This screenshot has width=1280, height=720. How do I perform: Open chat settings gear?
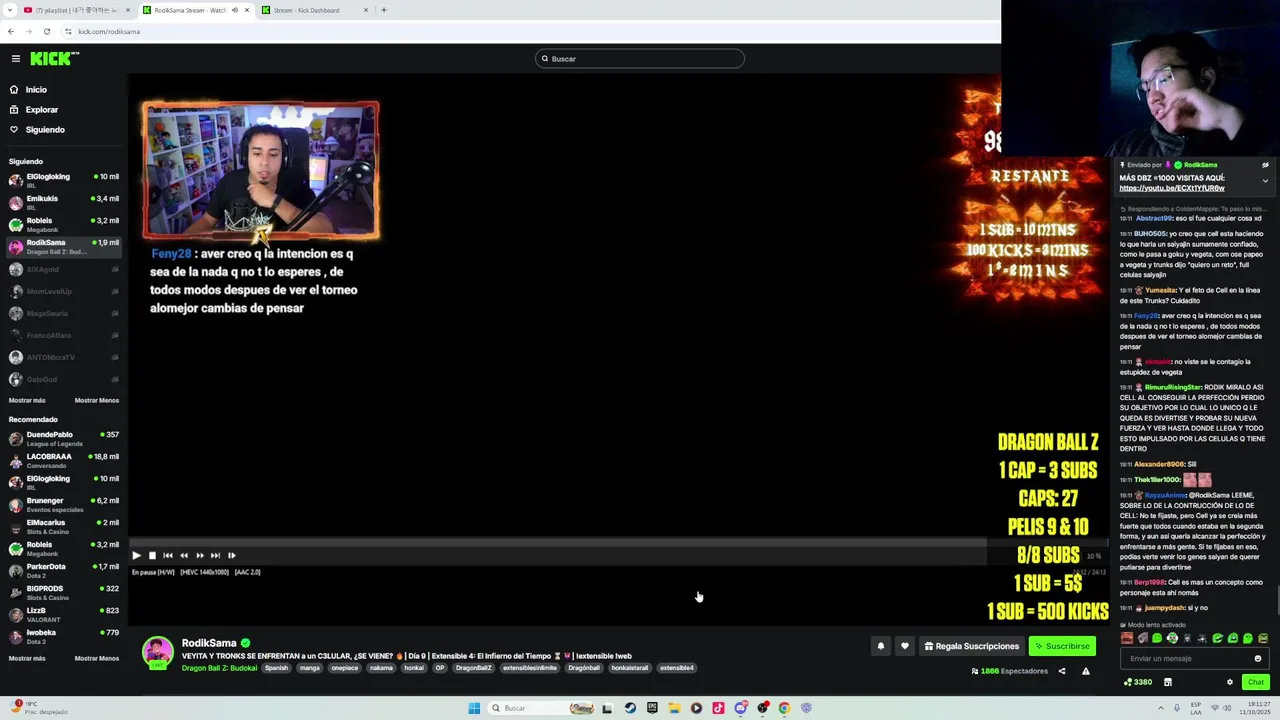coord(1230,682)
